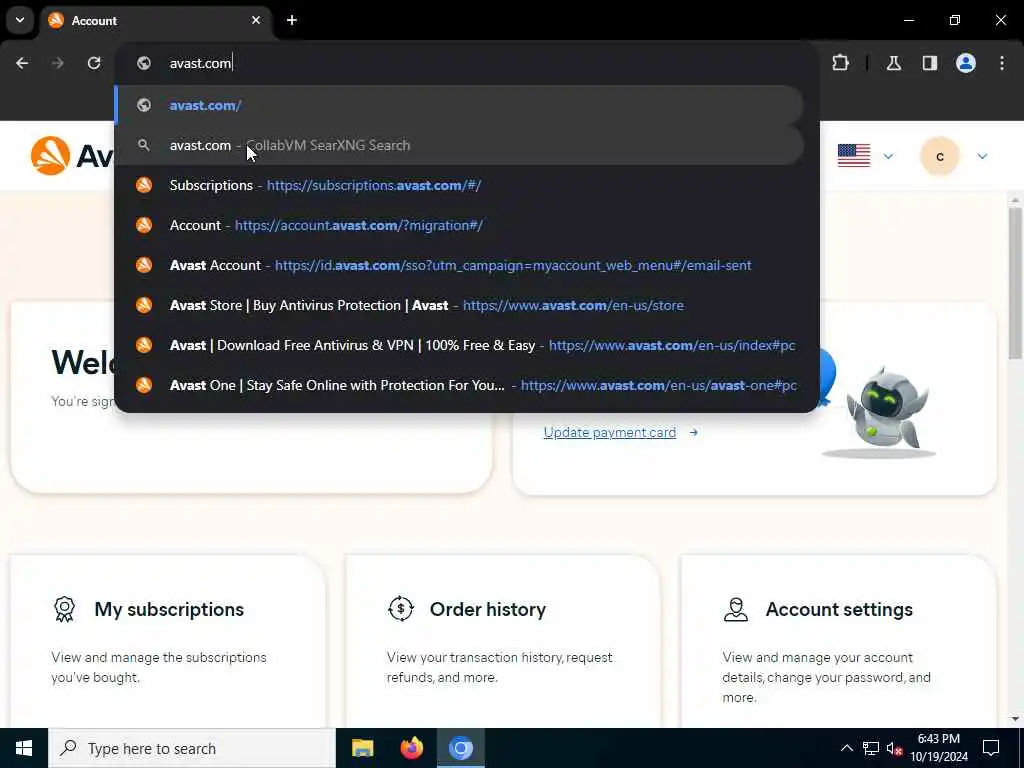Click the Order history dollar icon
The image size is (1024, 768).
point(400,609)
